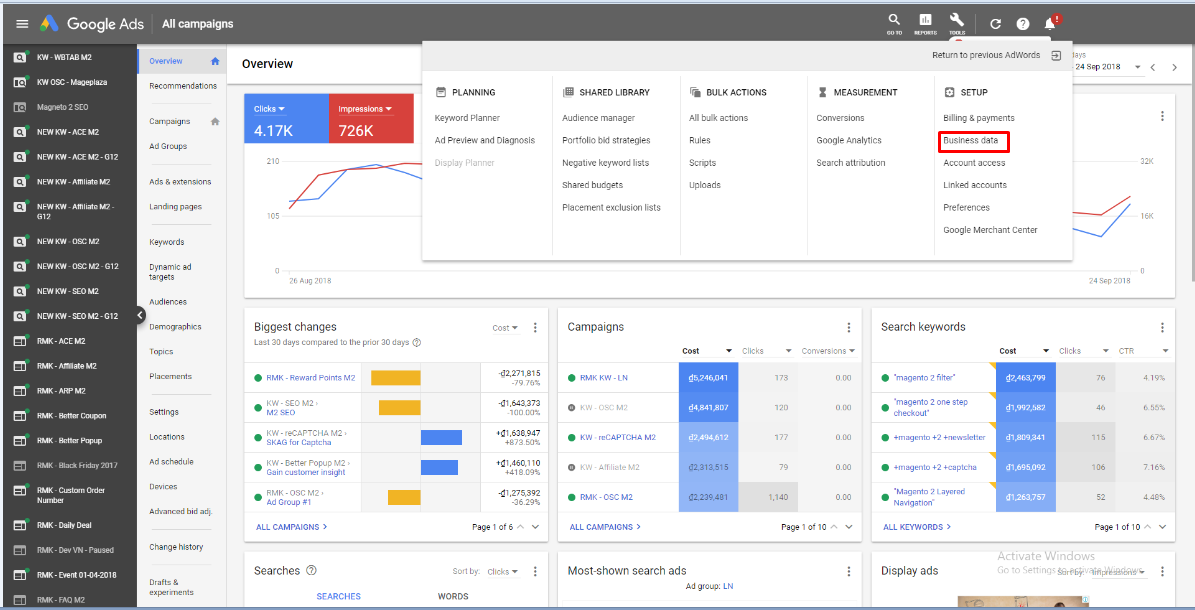
Task: Open Sort by Clicks dropdown in Searches
Action: coord(503,572)
